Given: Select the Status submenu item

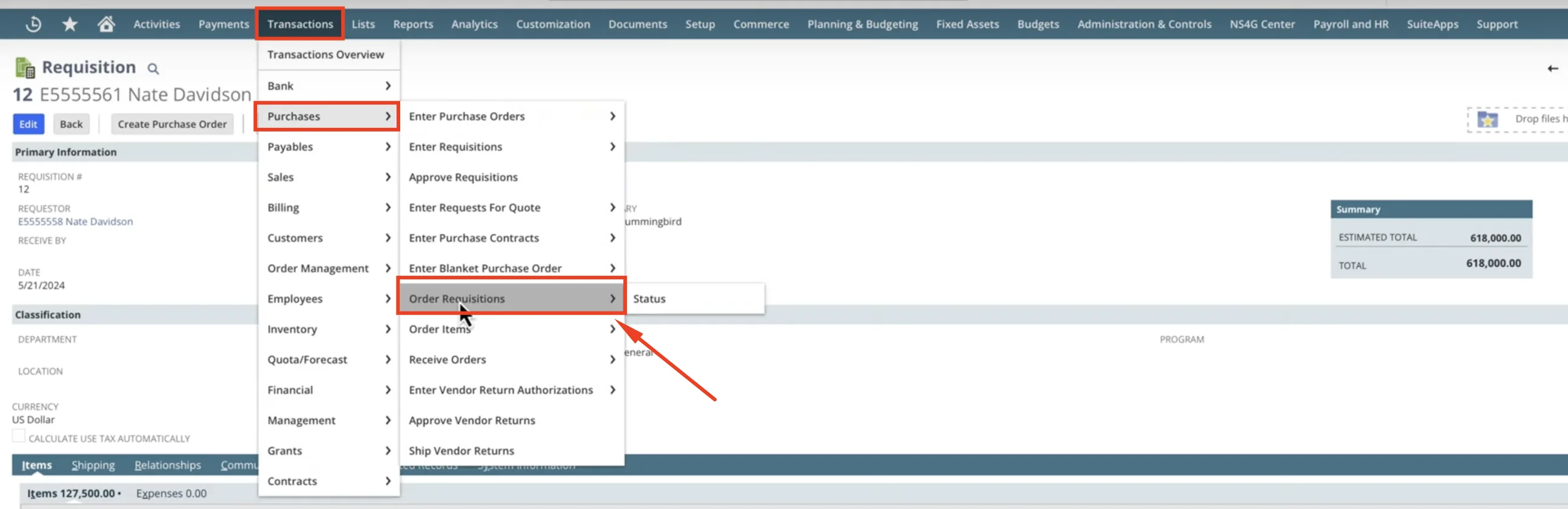Looking at the screenshot, I should coord(694,299).
